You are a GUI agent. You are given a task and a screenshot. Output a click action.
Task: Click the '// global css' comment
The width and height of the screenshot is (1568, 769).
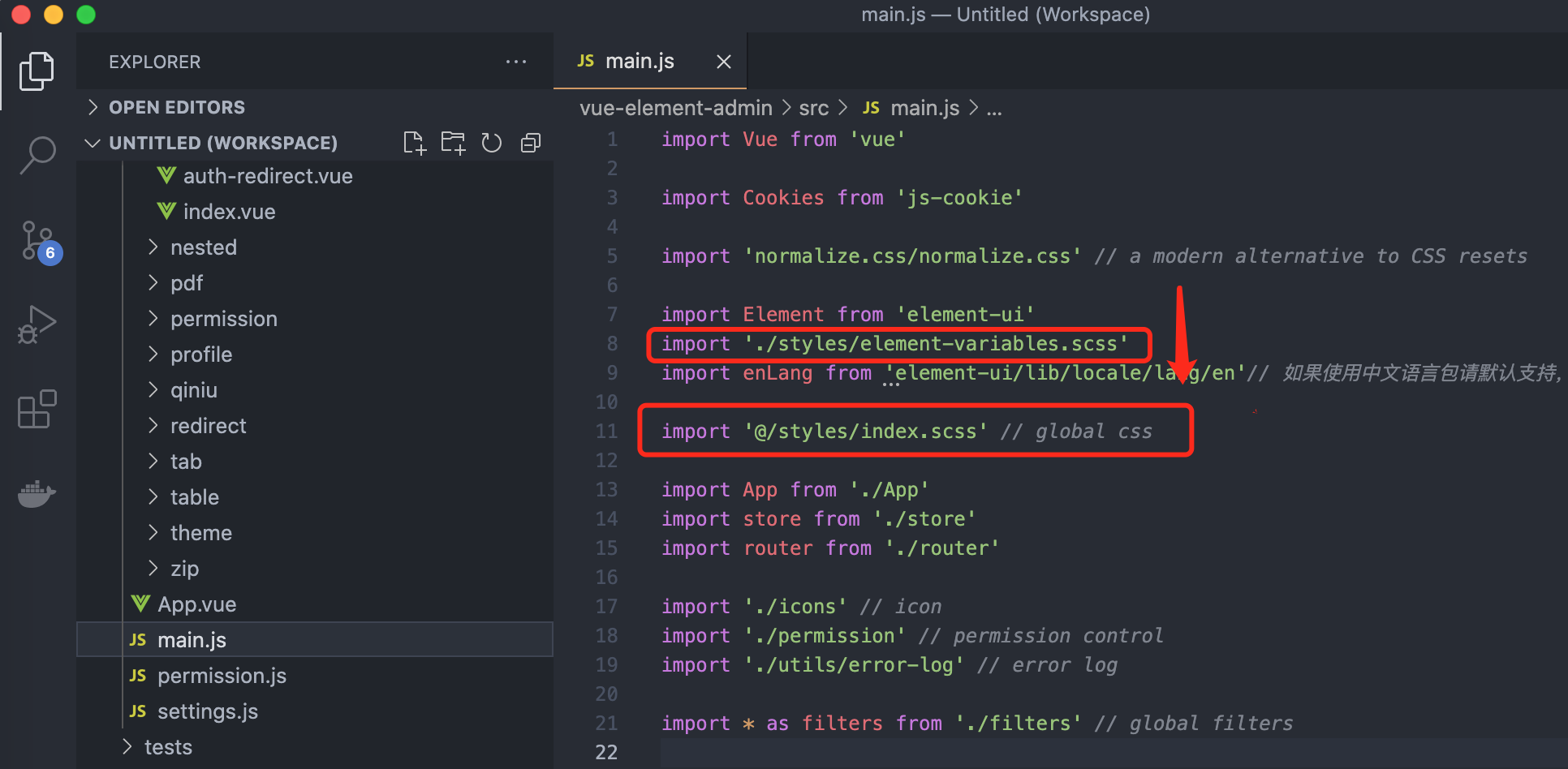pyautogui.click(x=1076, y=432)
